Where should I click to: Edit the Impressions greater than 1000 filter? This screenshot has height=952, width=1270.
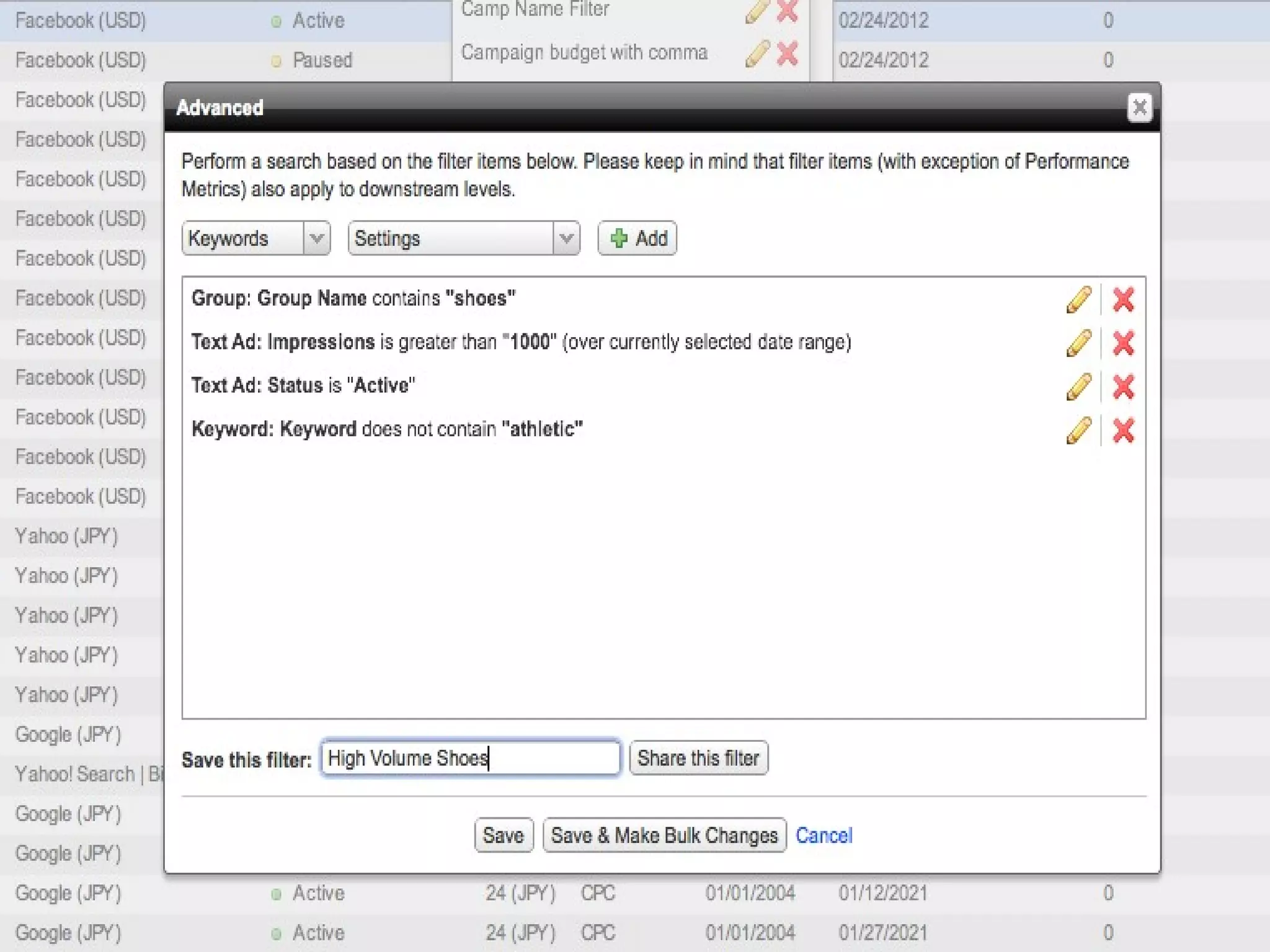click(x=1078, y=343)
